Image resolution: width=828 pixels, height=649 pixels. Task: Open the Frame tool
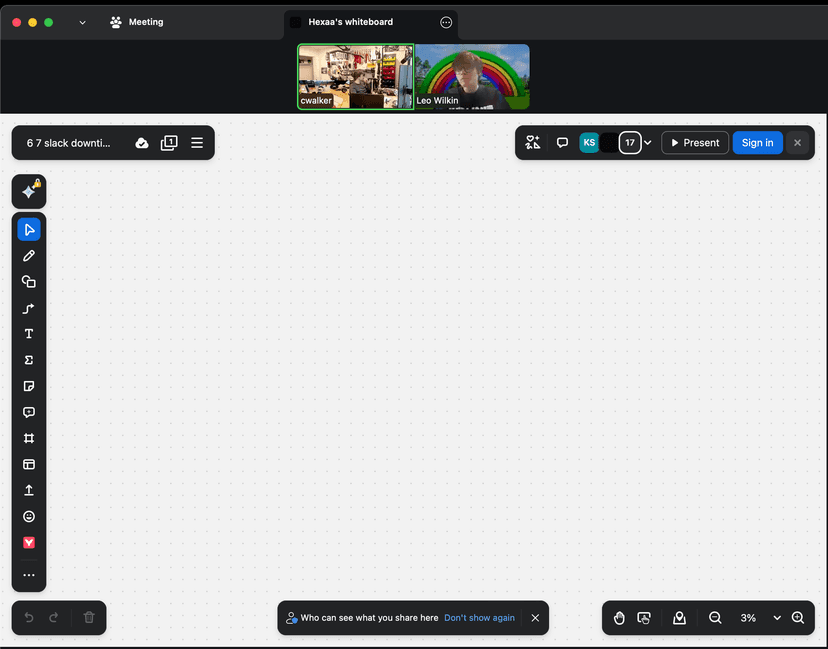pyautogui.click(x=29, y=438)
